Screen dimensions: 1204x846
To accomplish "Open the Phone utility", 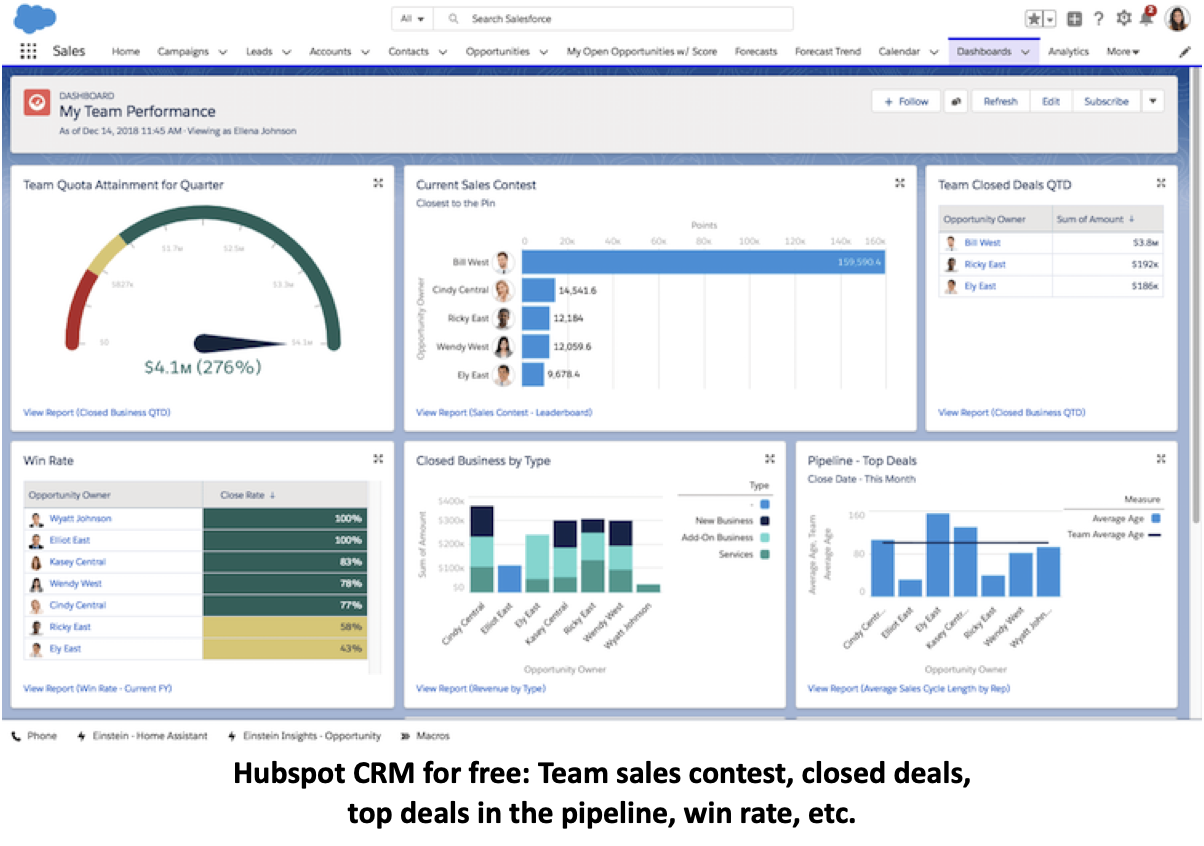I will (x=33, y=736).
